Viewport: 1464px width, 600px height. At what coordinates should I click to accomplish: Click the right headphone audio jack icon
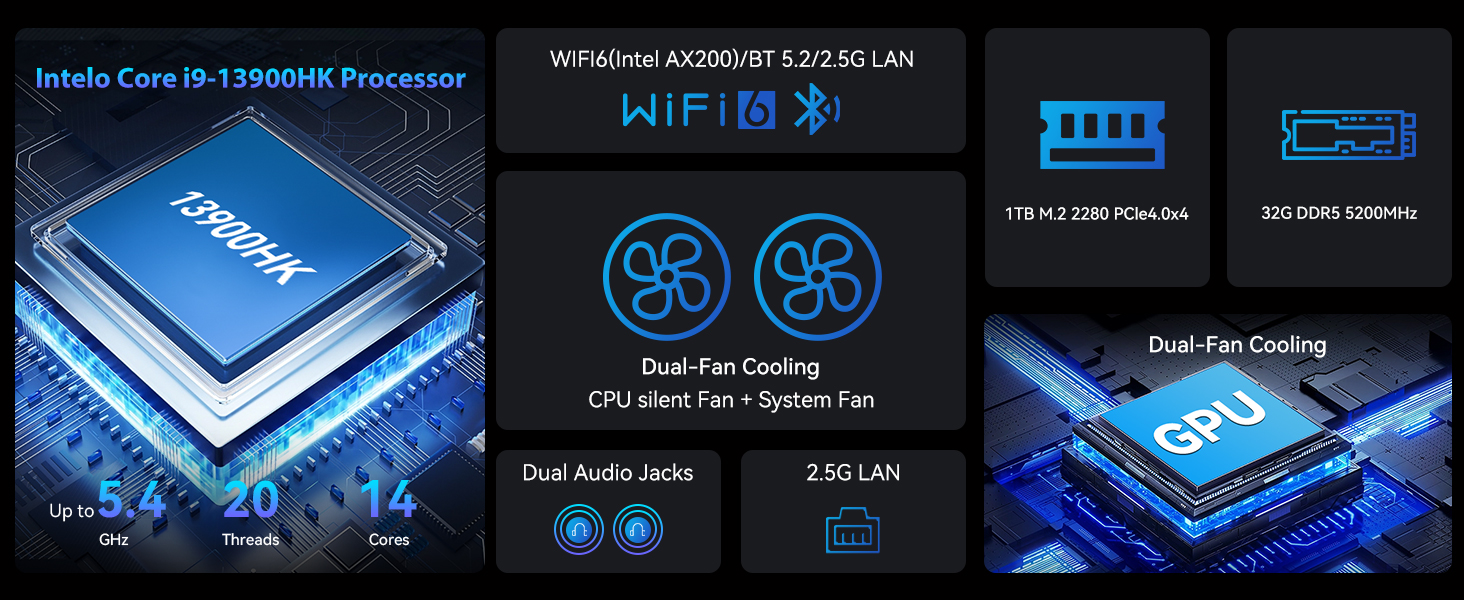638,530
